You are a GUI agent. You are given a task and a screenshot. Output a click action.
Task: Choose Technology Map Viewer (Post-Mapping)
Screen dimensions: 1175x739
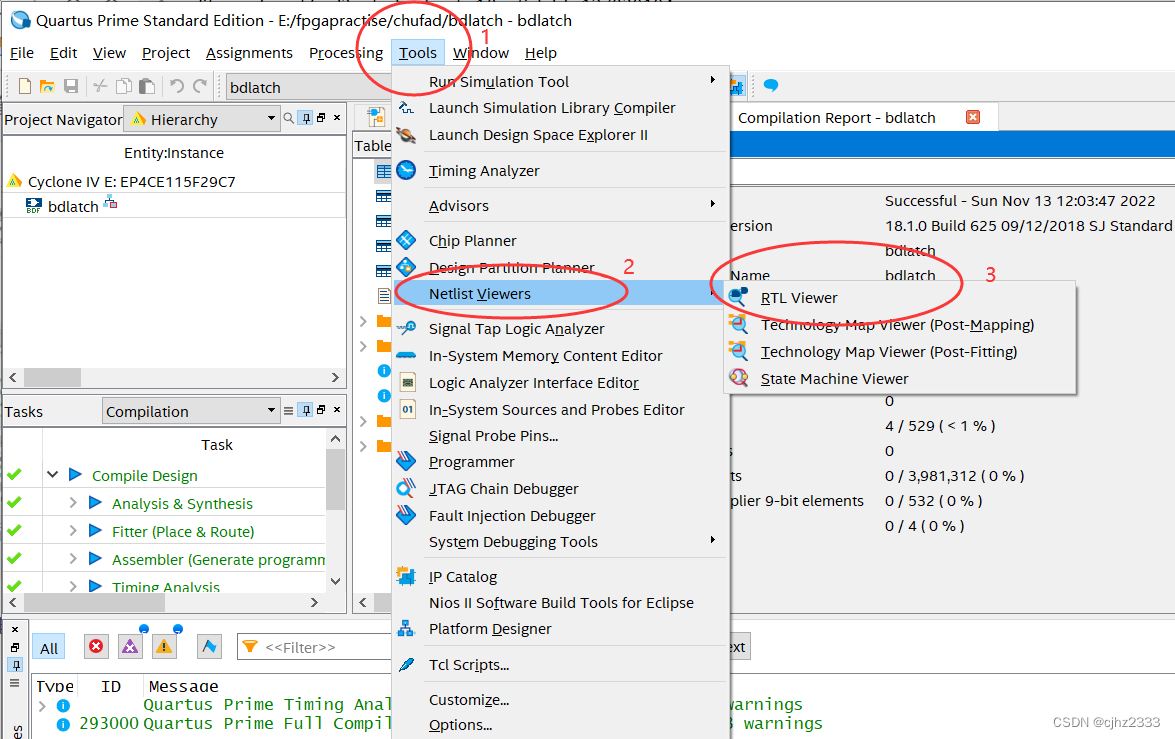[900, 325]
